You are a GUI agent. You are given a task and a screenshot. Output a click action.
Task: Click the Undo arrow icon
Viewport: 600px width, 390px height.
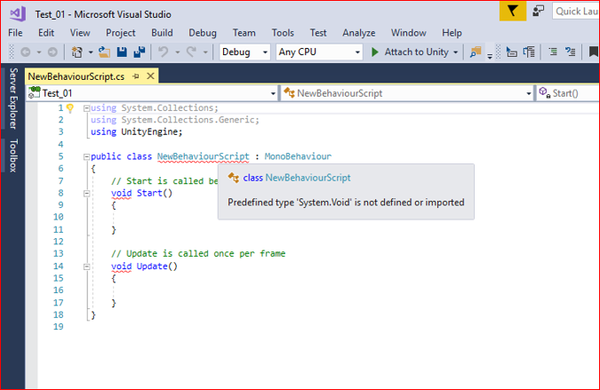(163, 52)
